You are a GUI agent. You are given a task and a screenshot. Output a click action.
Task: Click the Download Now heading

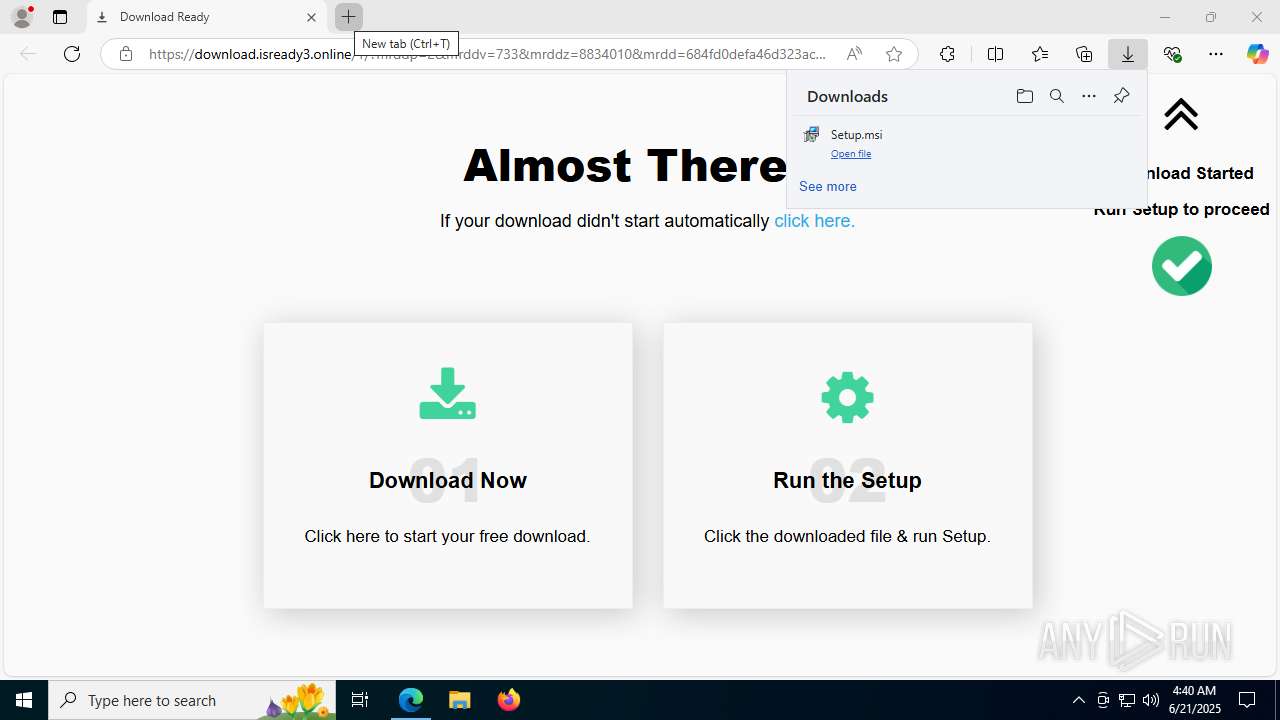448,480
